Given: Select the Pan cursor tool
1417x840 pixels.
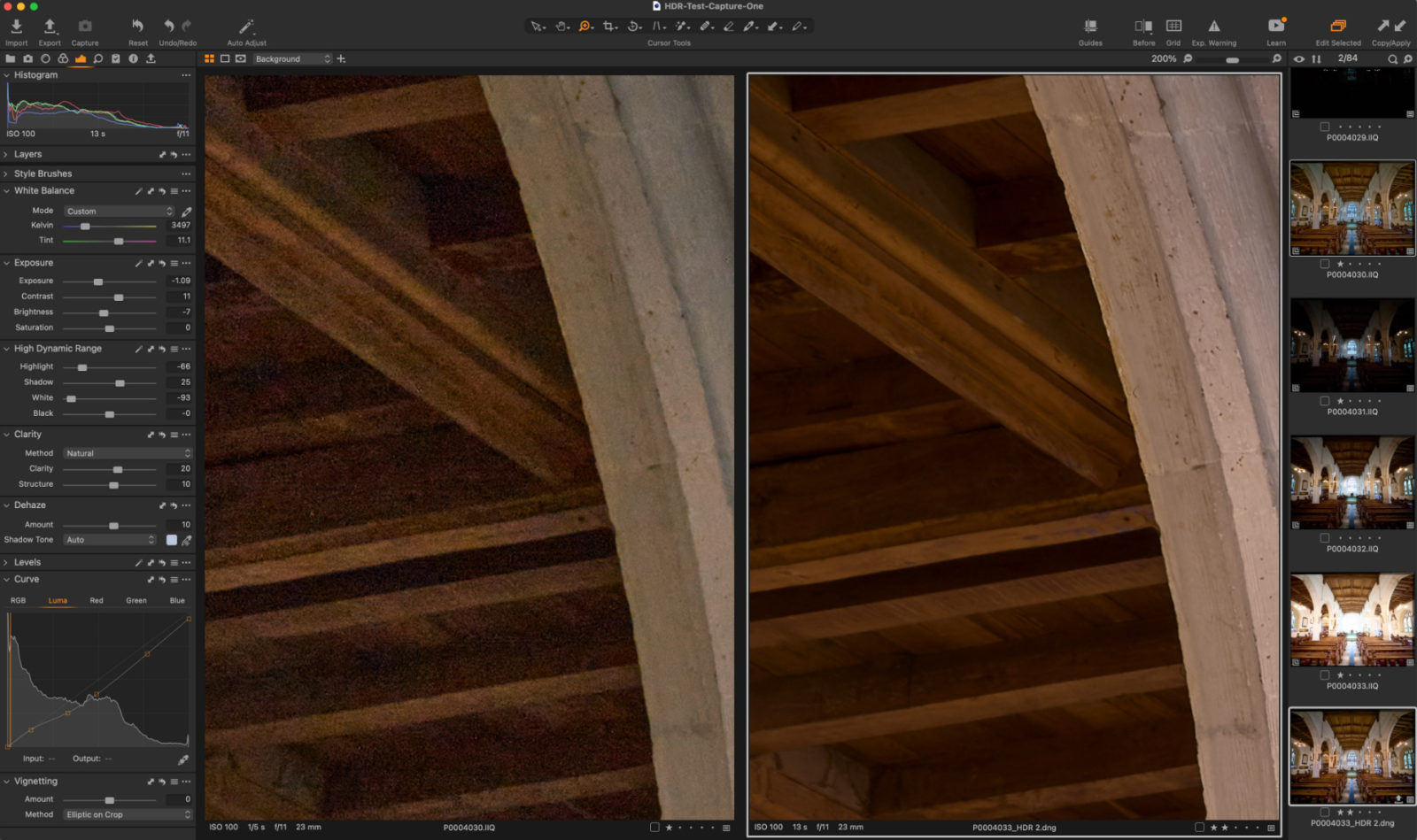Looking at the screenshot, I should coord(561,26).
